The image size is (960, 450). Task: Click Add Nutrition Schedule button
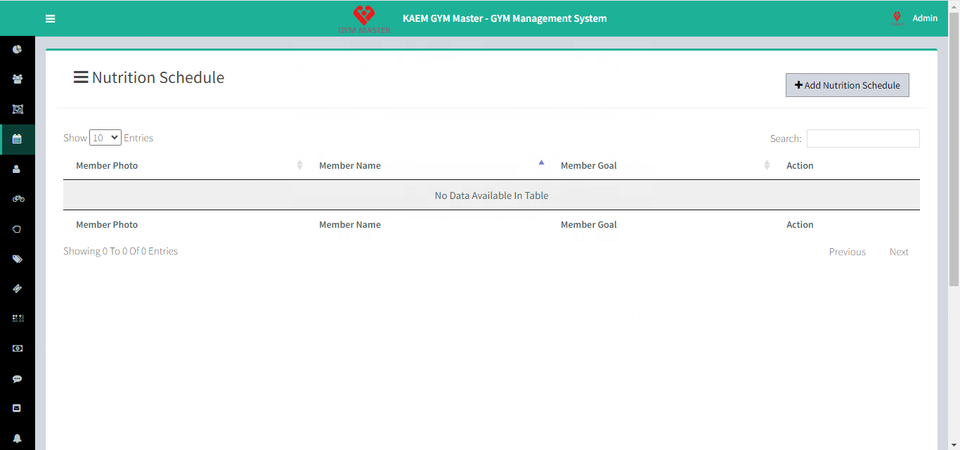pos(847,85)
